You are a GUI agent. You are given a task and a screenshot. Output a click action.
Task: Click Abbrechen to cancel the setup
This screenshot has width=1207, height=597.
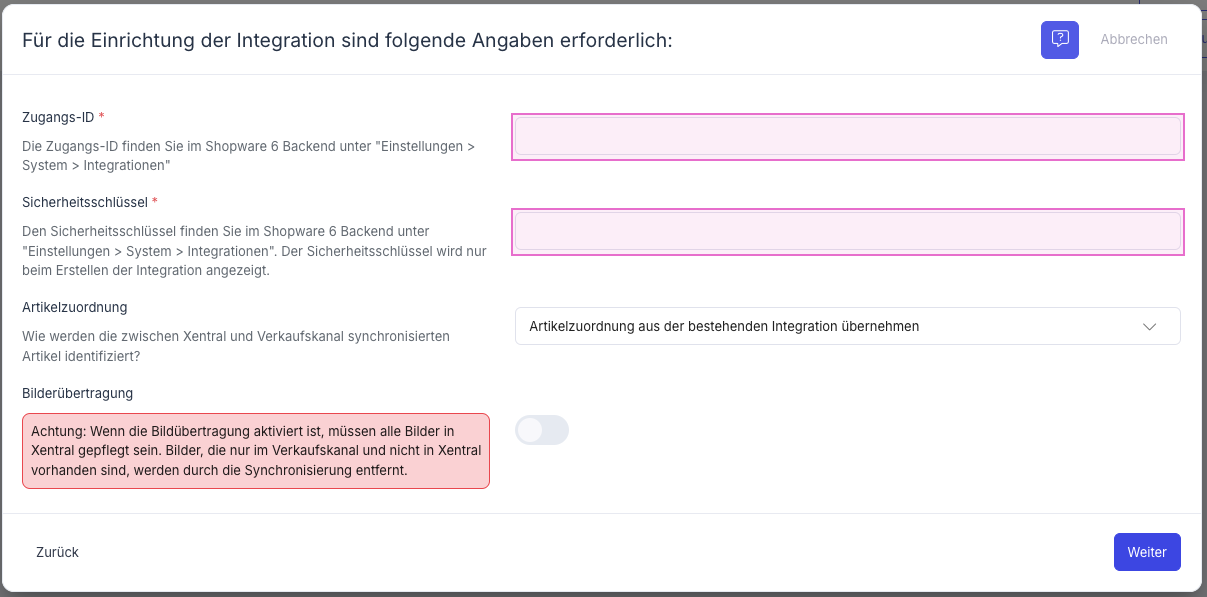(1133, 40)
